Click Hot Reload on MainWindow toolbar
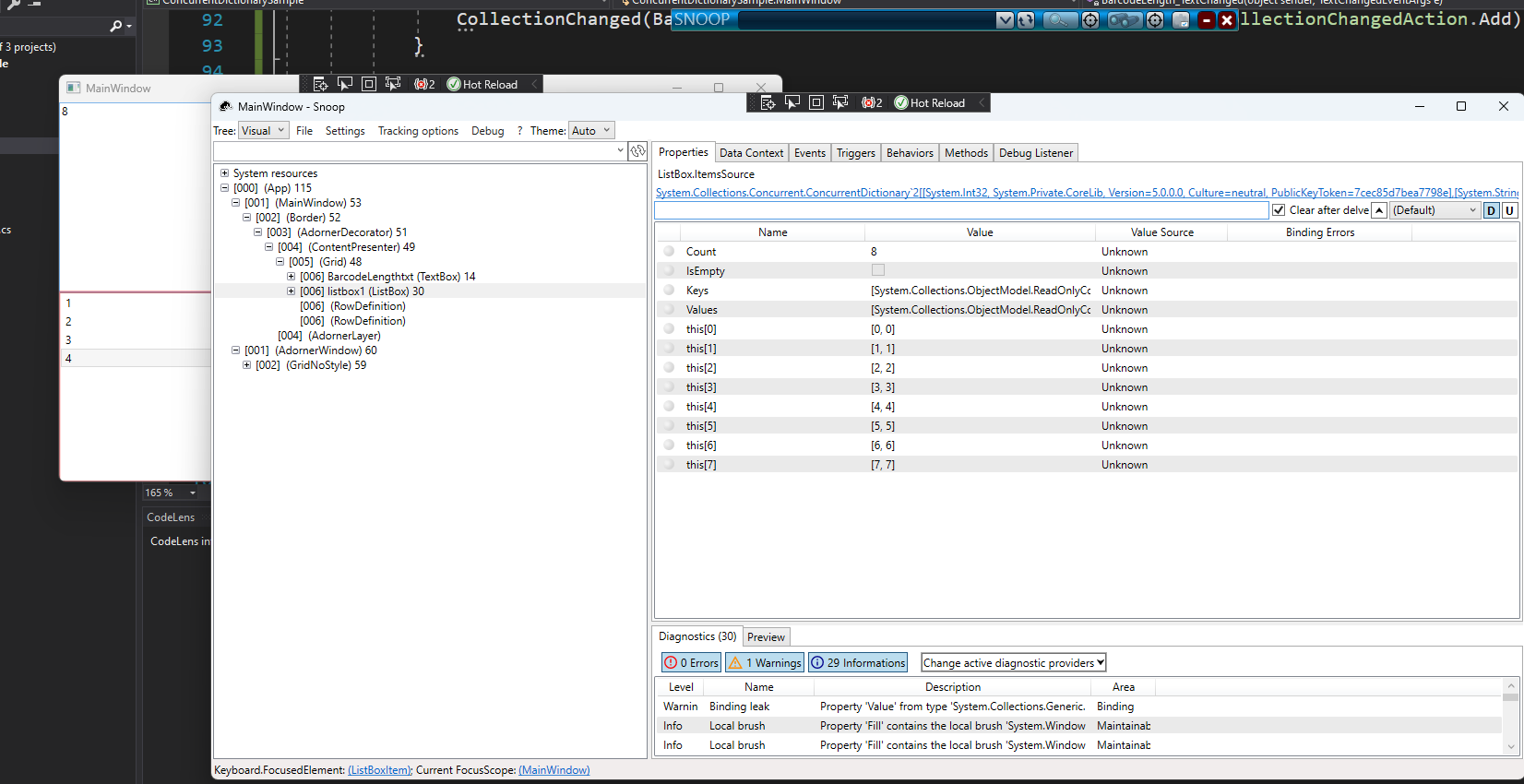The image size is (1524, 784). [x=482, y=84]
